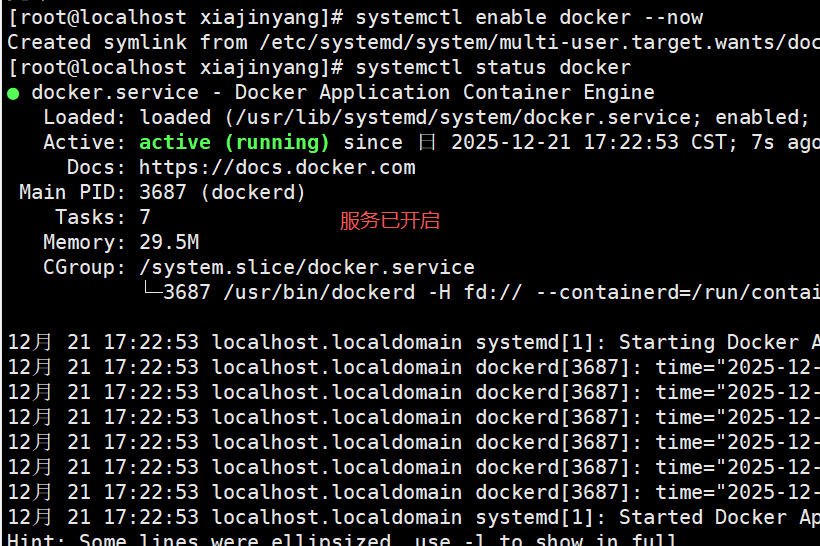Click the 'Memory: 29.5M' value
Screen dimensions: 820x546
coord(169,242)
